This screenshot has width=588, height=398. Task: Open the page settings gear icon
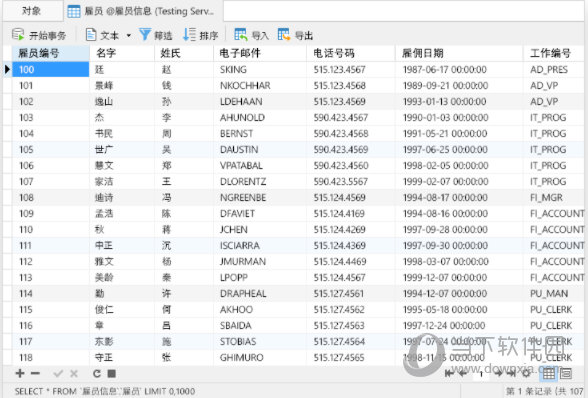[526, 373]
